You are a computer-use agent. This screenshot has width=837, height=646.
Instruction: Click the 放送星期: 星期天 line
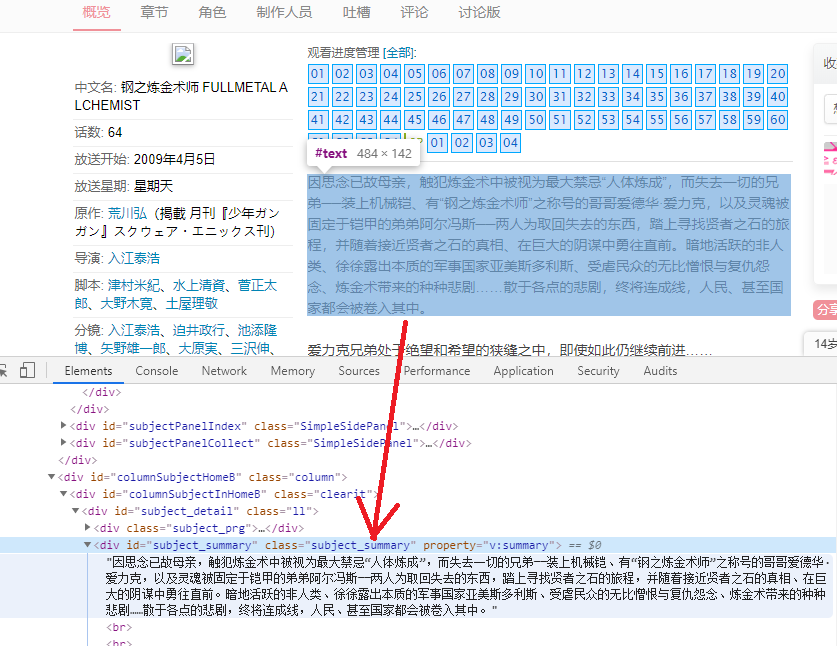tap(124, 186)
